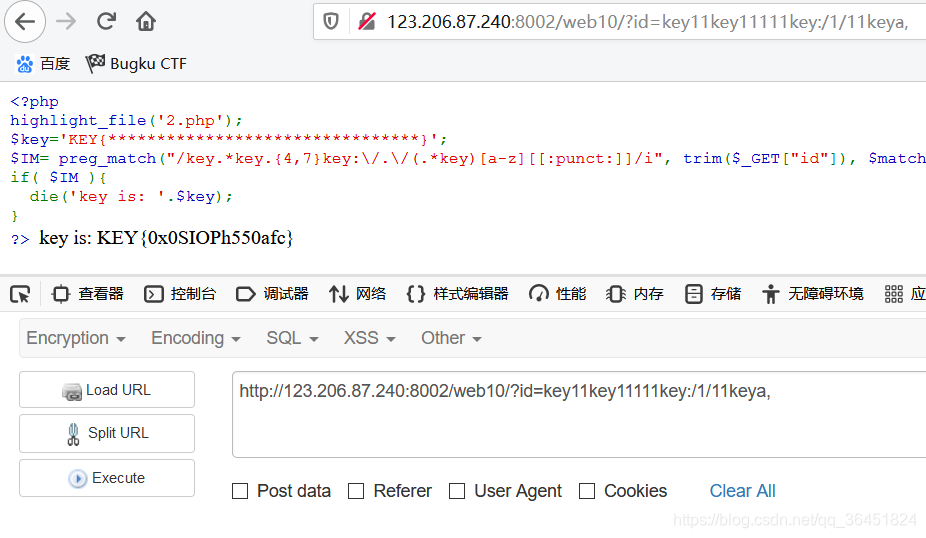Screen dimensions: 926x538
Task: Enable the Referer checkbox
Action: point(356,491)
